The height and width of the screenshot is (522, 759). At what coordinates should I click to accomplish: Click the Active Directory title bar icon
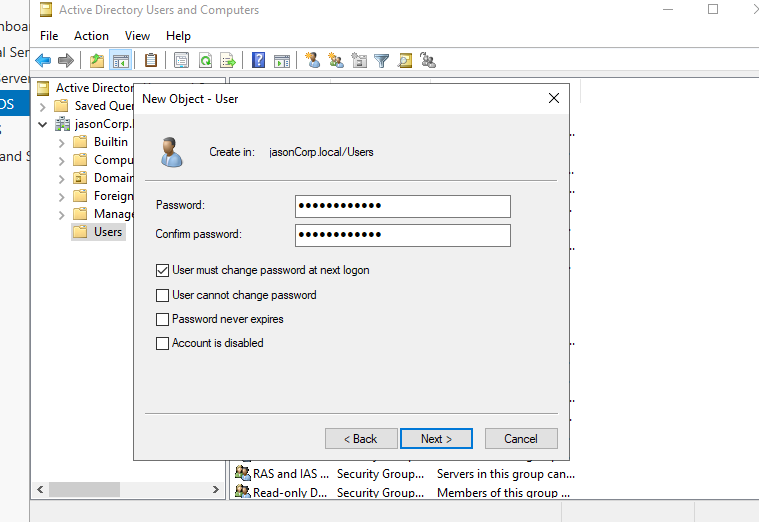pos(46,10)
